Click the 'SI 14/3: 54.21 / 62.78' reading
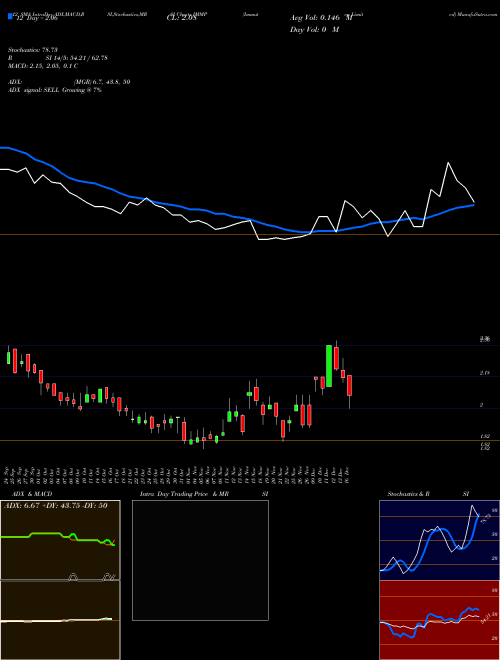This screenshot has width=500, height=660. coord(77,58)
